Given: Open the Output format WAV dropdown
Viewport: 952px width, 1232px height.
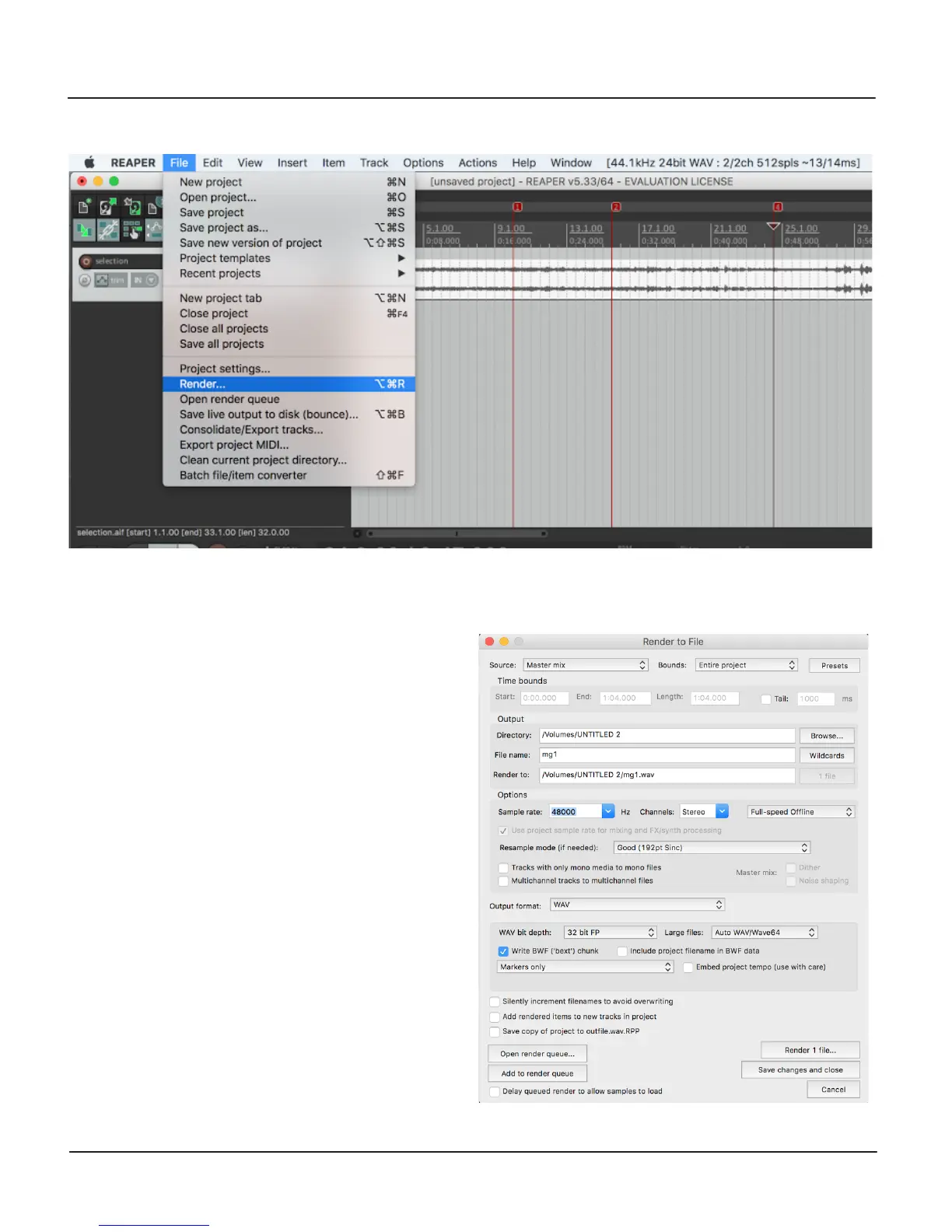Looking at the screenshot, I should coord(638,905).
